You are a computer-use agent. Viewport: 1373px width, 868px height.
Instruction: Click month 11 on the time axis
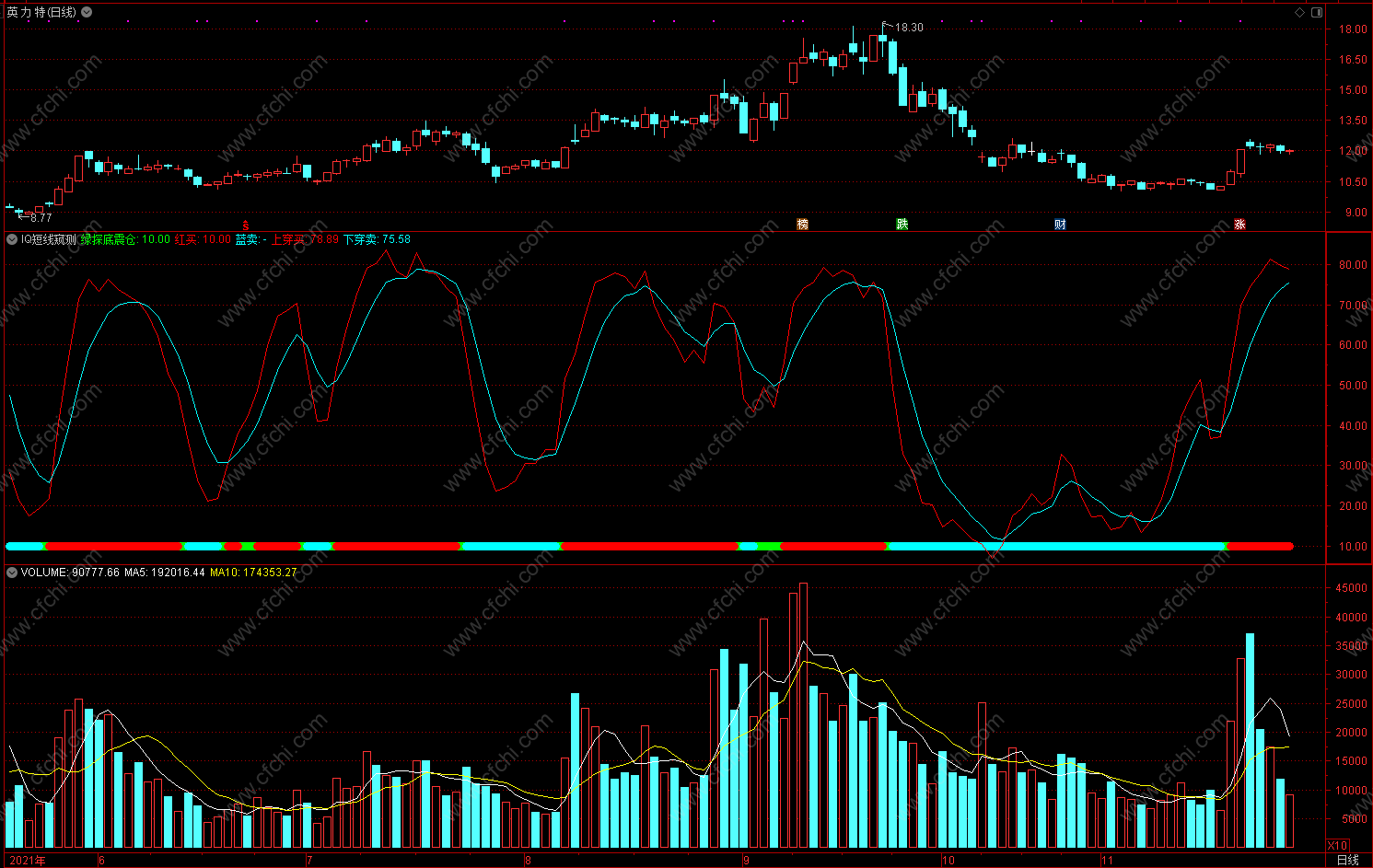coord(1107,861)
